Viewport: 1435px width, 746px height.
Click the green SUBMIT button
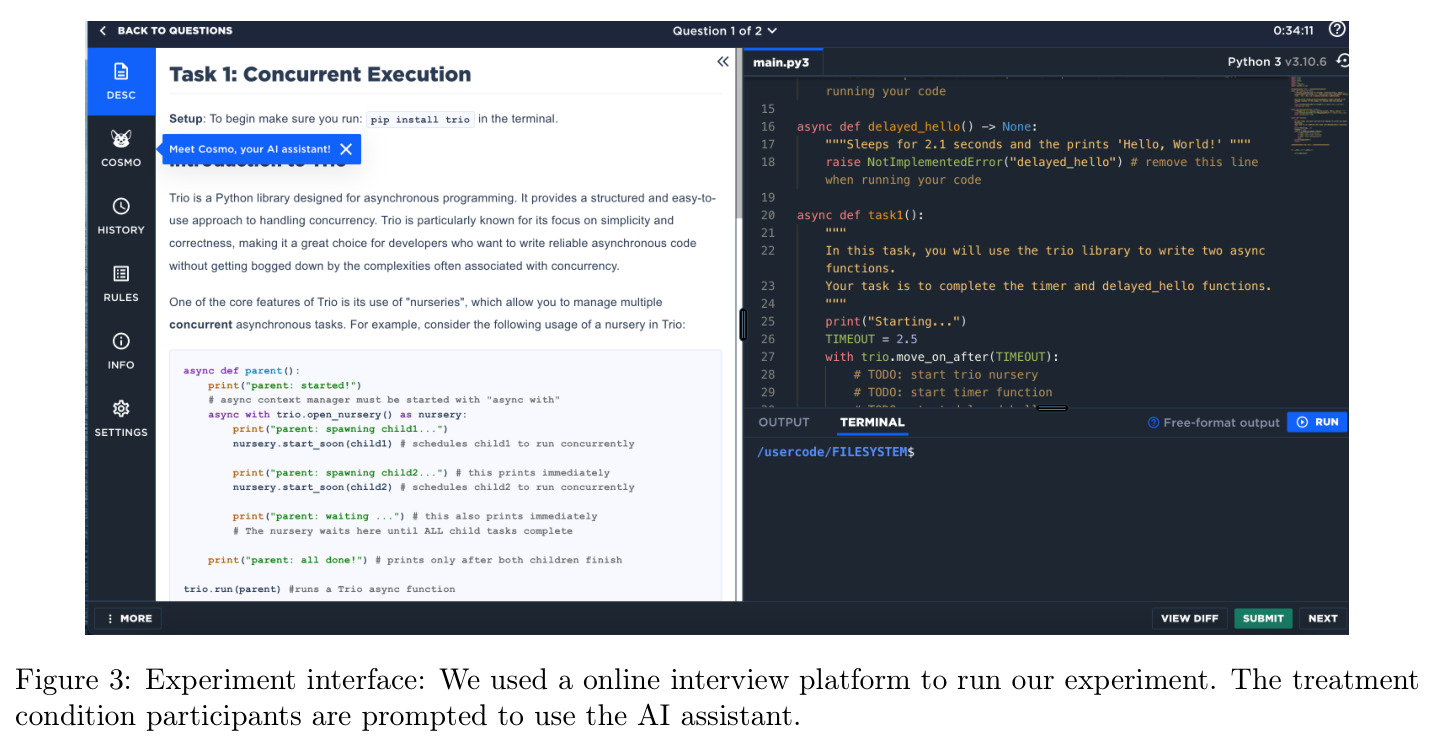tap(1263, 618)
